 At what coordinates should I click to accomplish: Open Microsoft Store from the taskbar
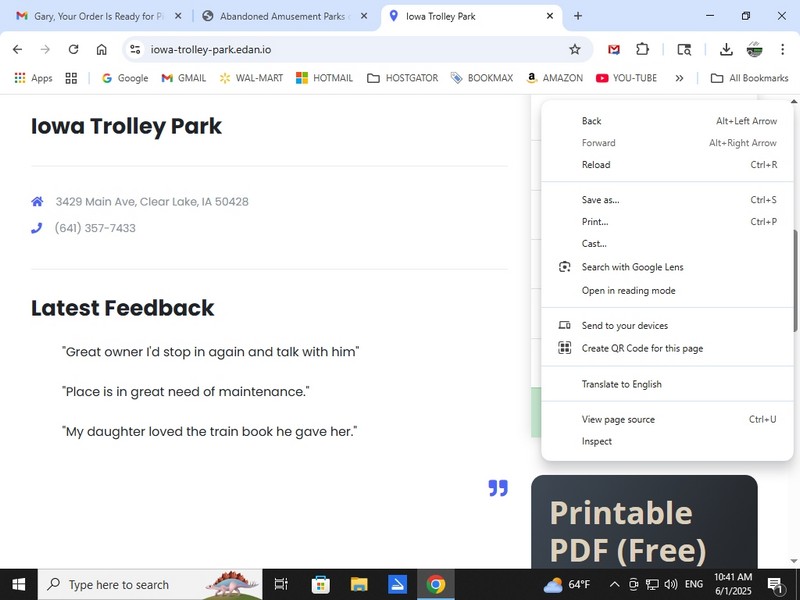click(x=321, y=584)
